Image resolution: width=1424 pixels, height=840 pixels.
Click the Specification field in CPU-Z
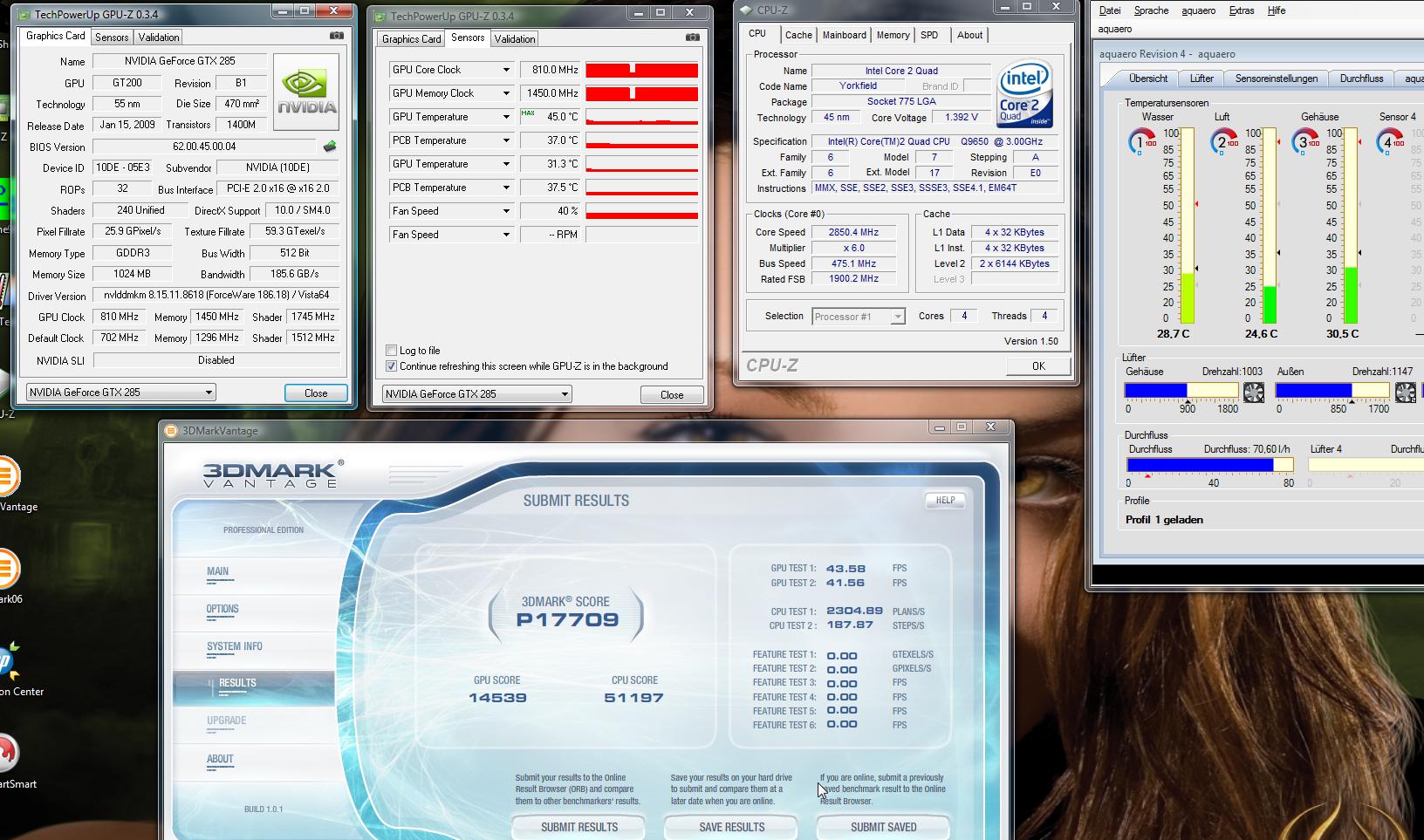(x=935, y=141)
